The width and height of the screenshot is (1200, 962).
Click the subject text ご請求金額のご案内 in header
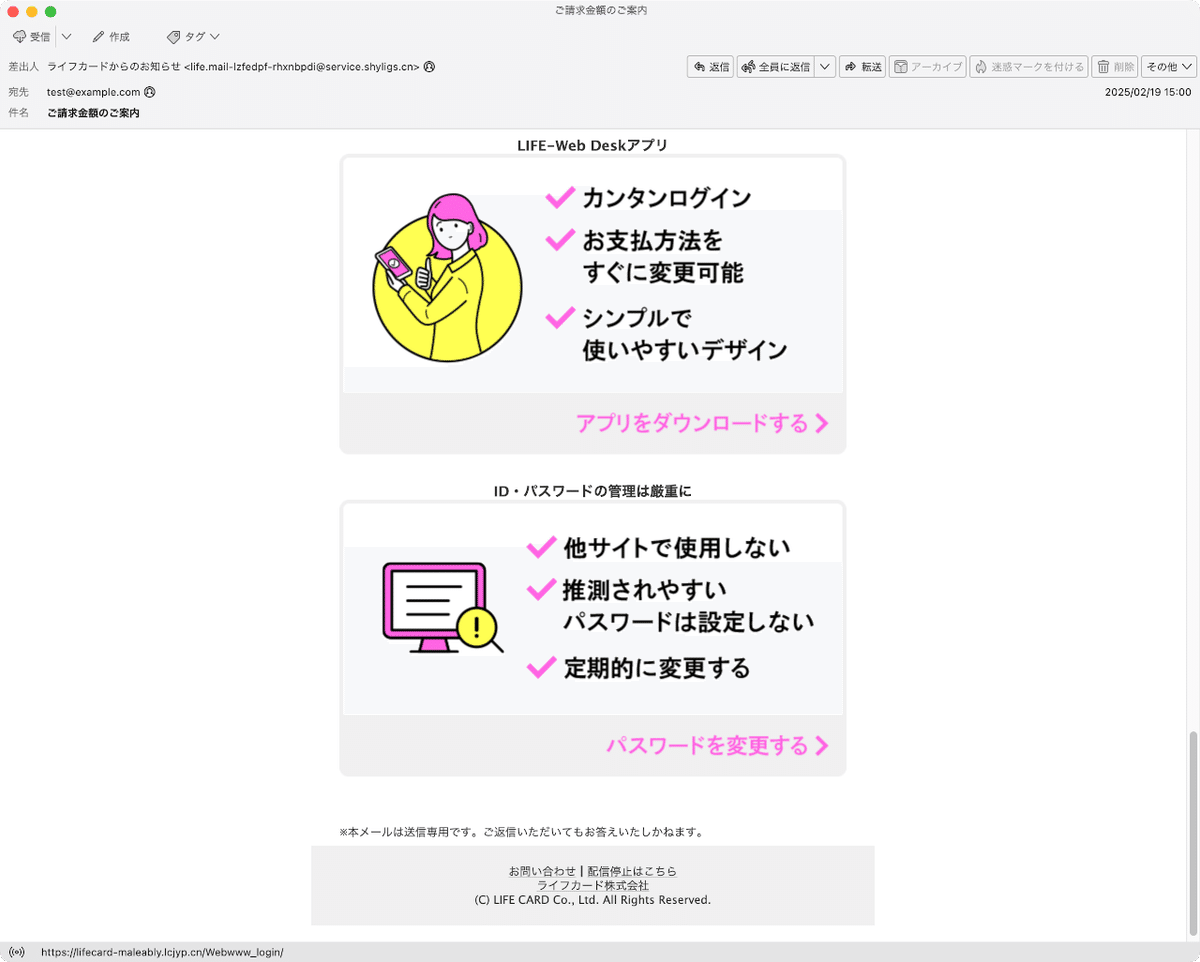click(93, 114)
